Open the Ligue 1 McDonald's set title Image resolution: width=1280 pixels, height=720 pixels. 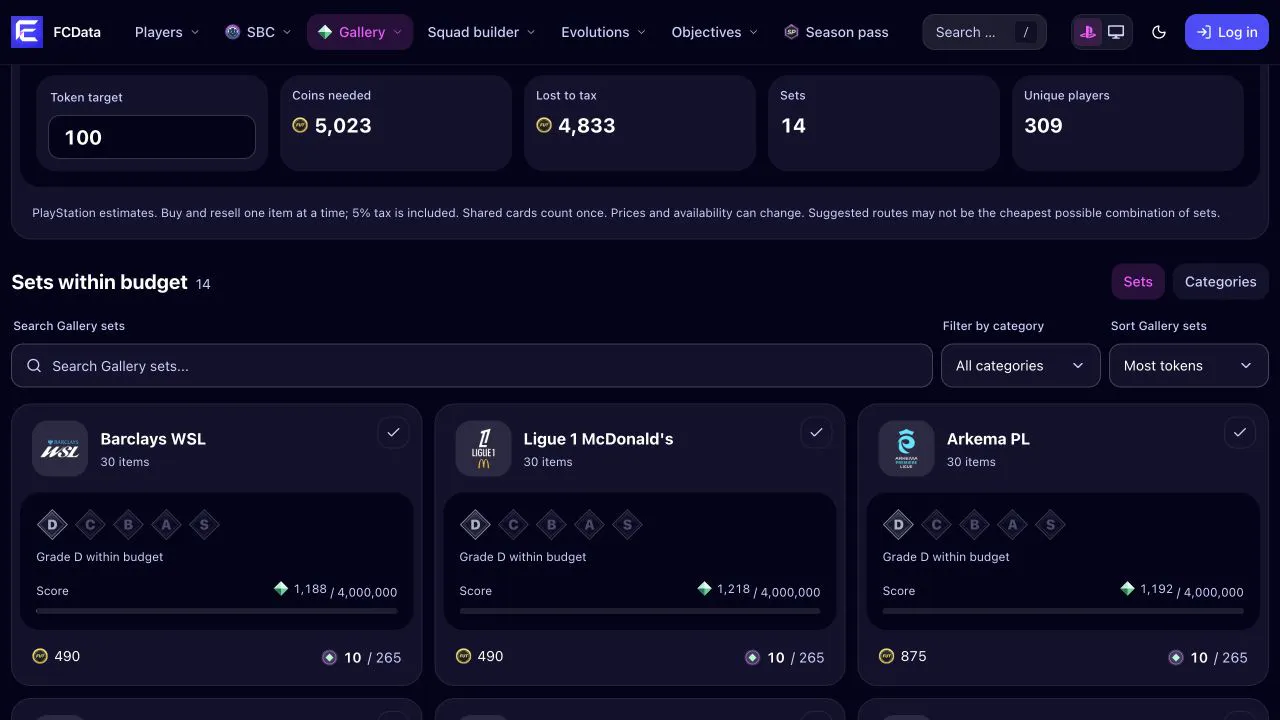click(x=598, y=439)
